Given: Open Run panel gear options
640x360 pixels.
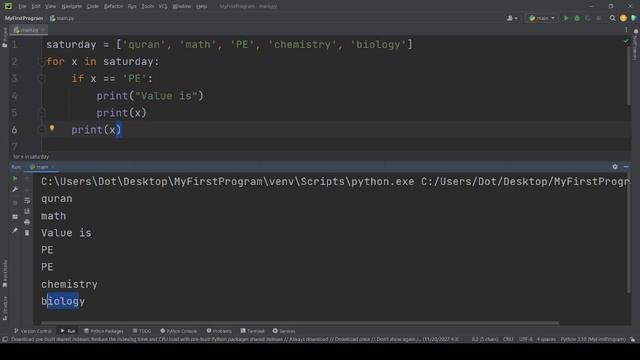Looking at the screenshot, I should click(615, 167).
